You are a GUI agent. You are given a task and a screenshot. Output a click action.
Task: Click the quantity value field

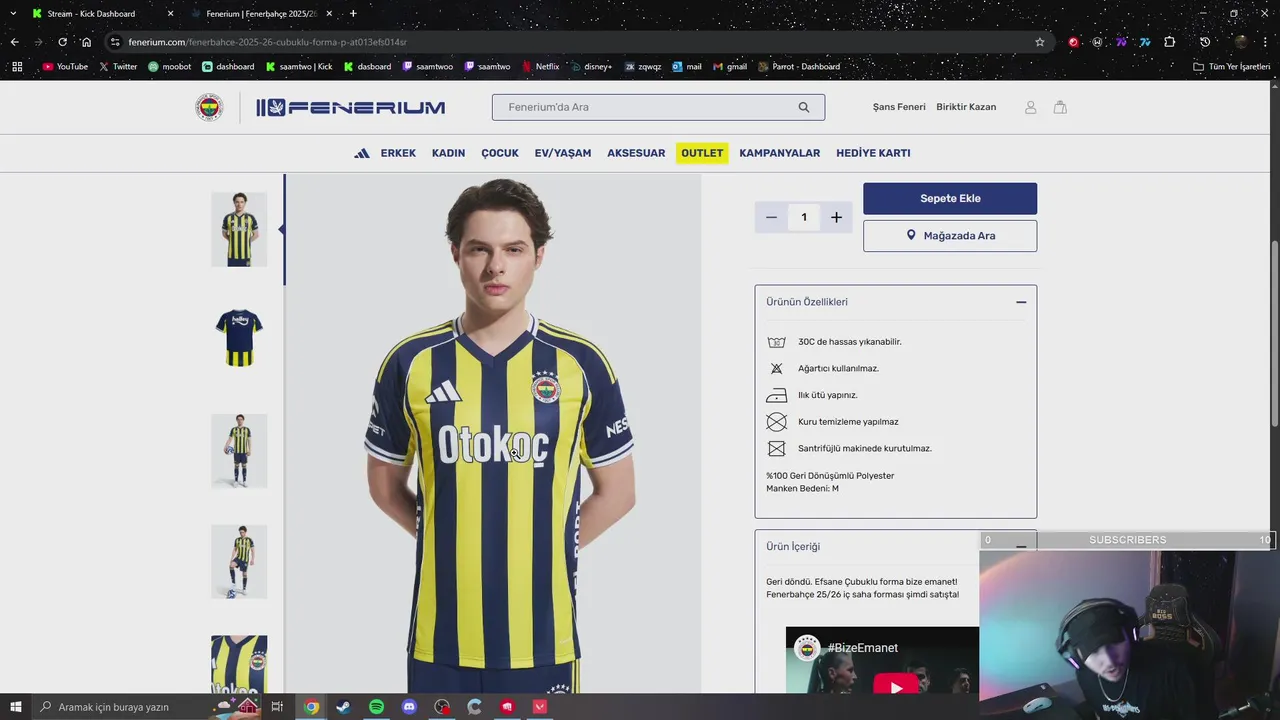click(804, 217)
